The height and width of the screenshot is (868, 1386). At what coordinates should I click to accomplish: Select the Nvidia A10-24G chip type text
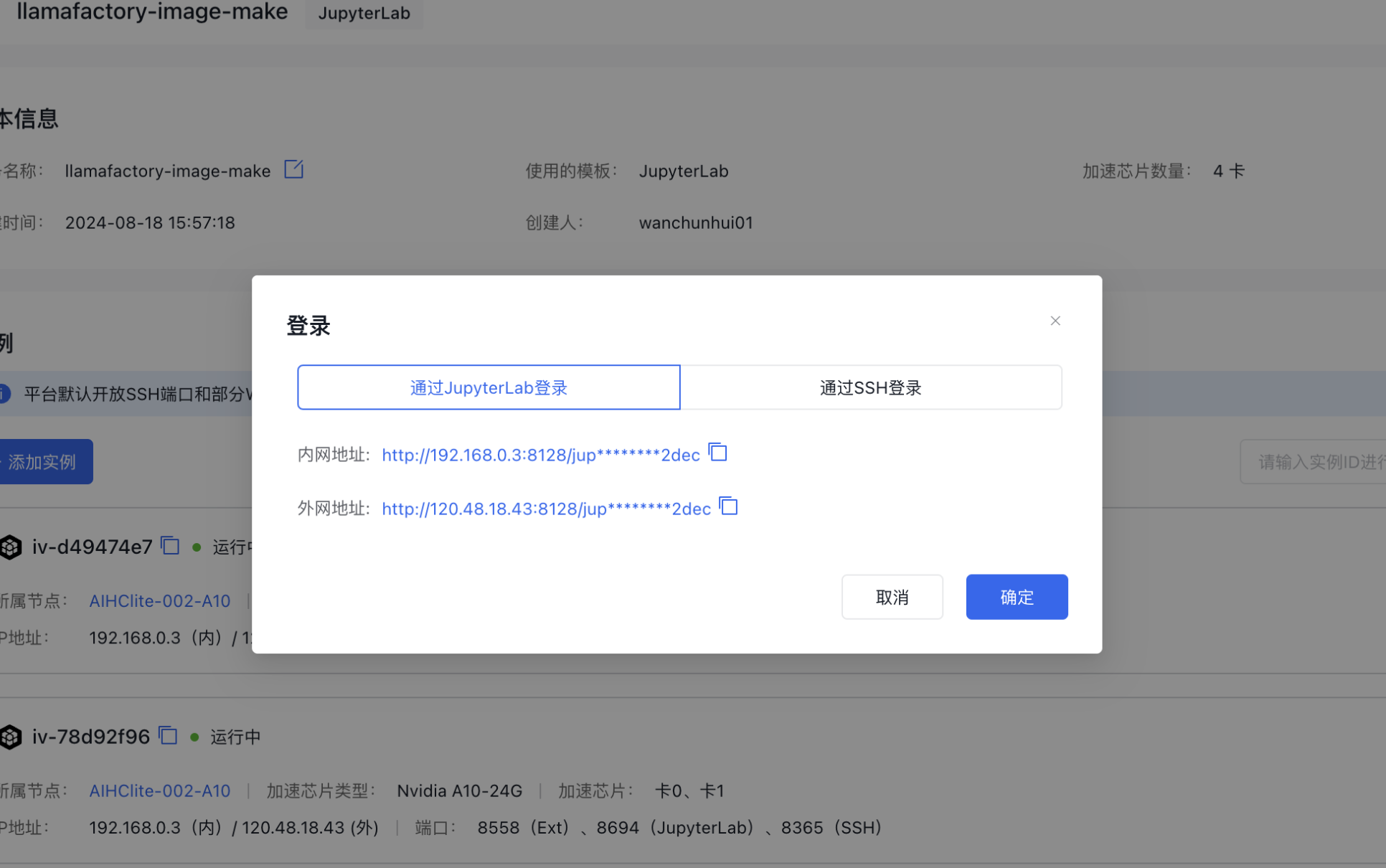click(460, 791)
